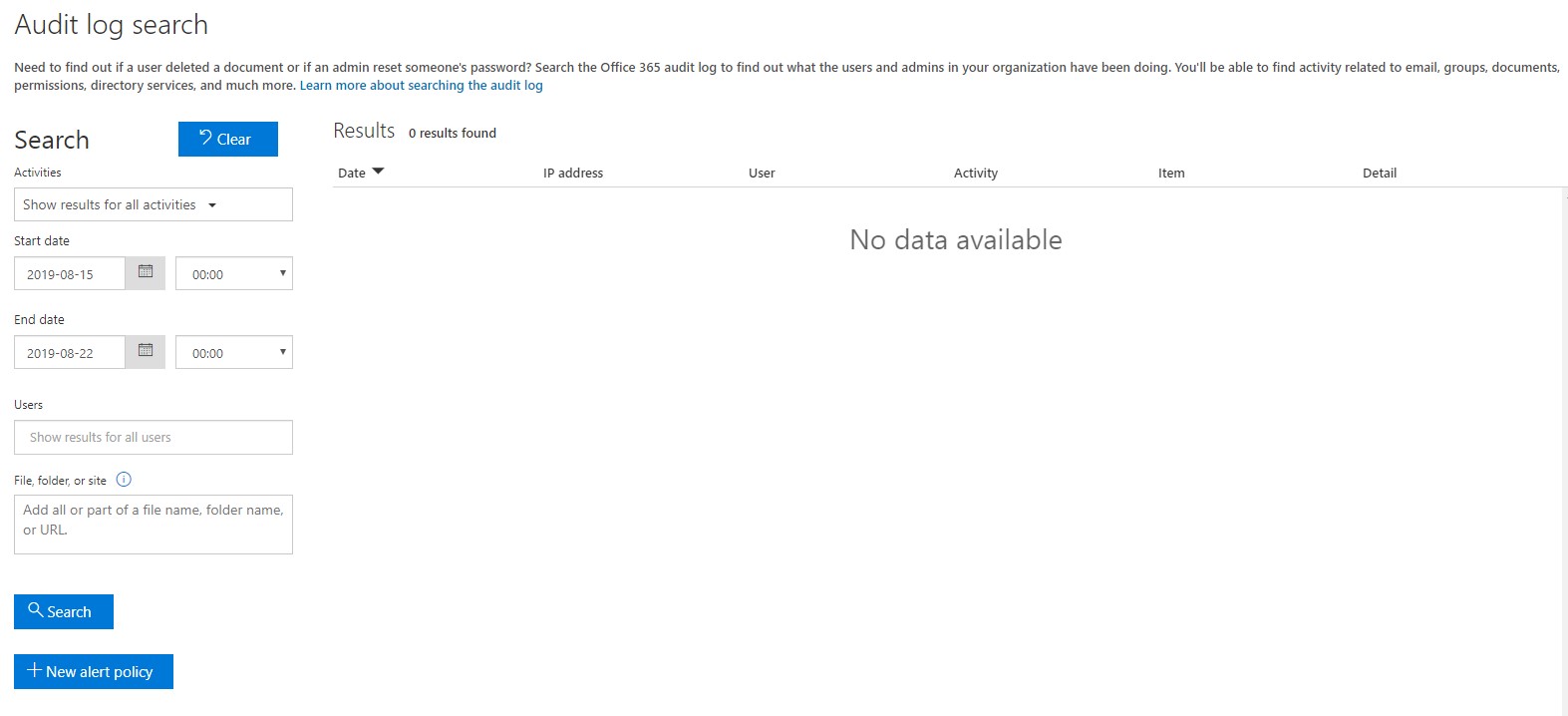Sort by Activity column header
Image resolution: width=1568 pixels, height=716 pixels.
[x=976, y=173]
